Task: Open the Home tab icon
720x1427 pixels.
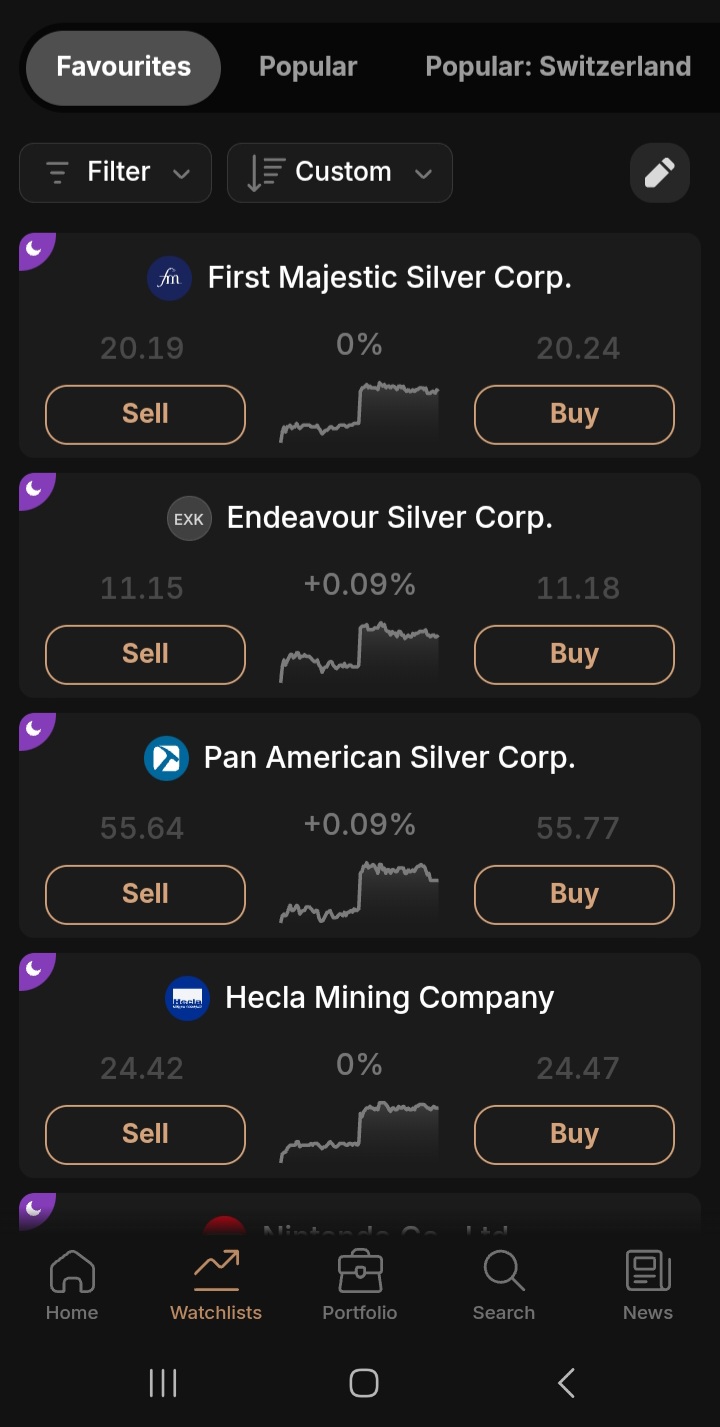Action: point(72,1273)
